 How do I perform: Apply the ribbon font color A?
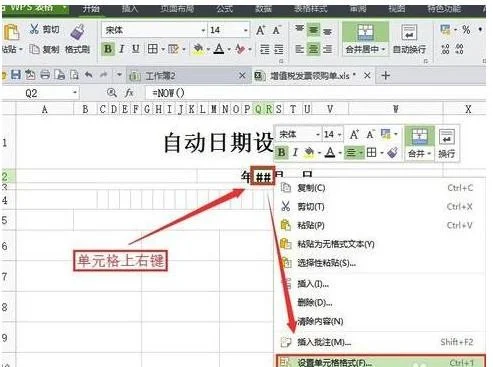click(219, 49)
